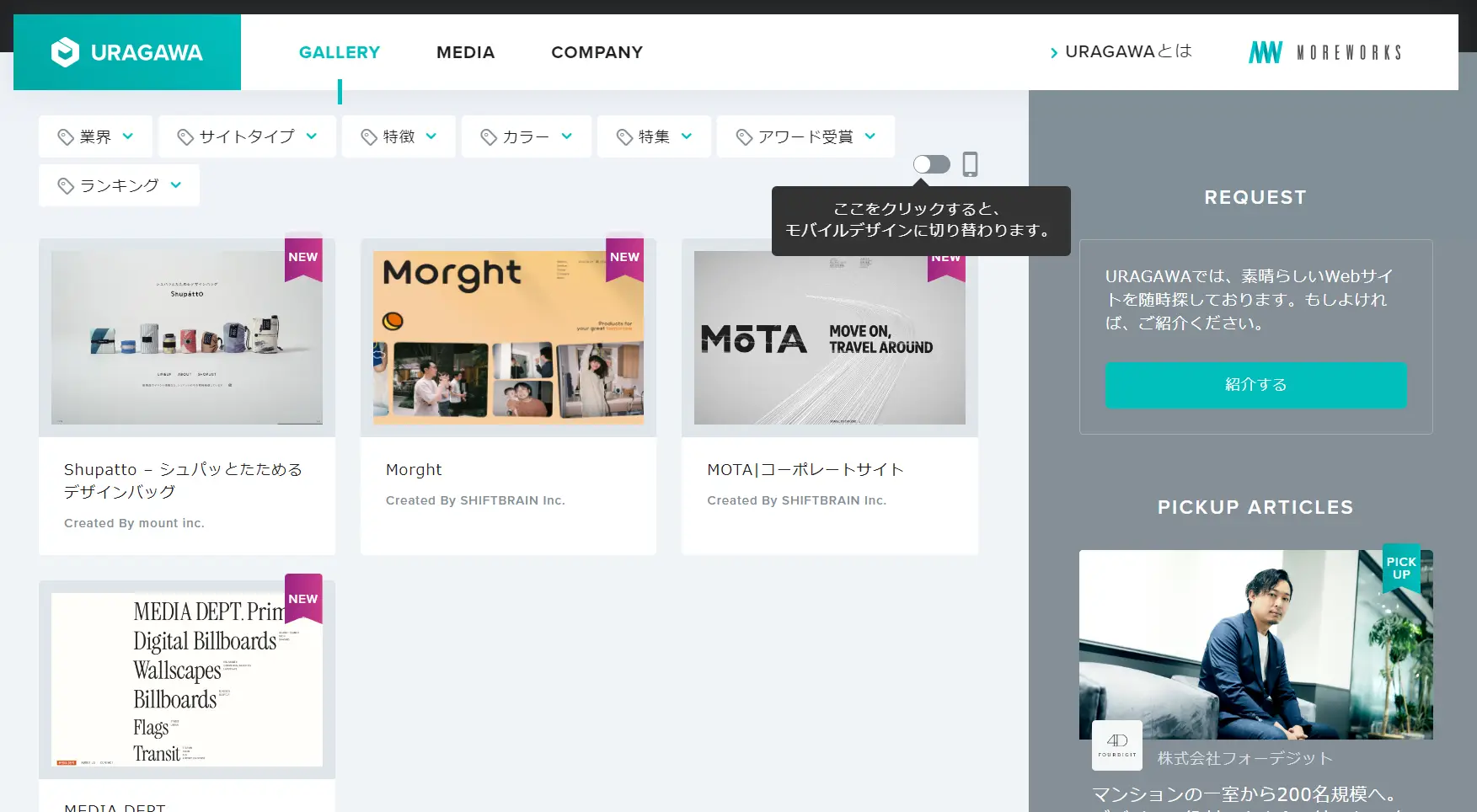
Task: Open the Morght title link
Action: (x=414, y=469)
